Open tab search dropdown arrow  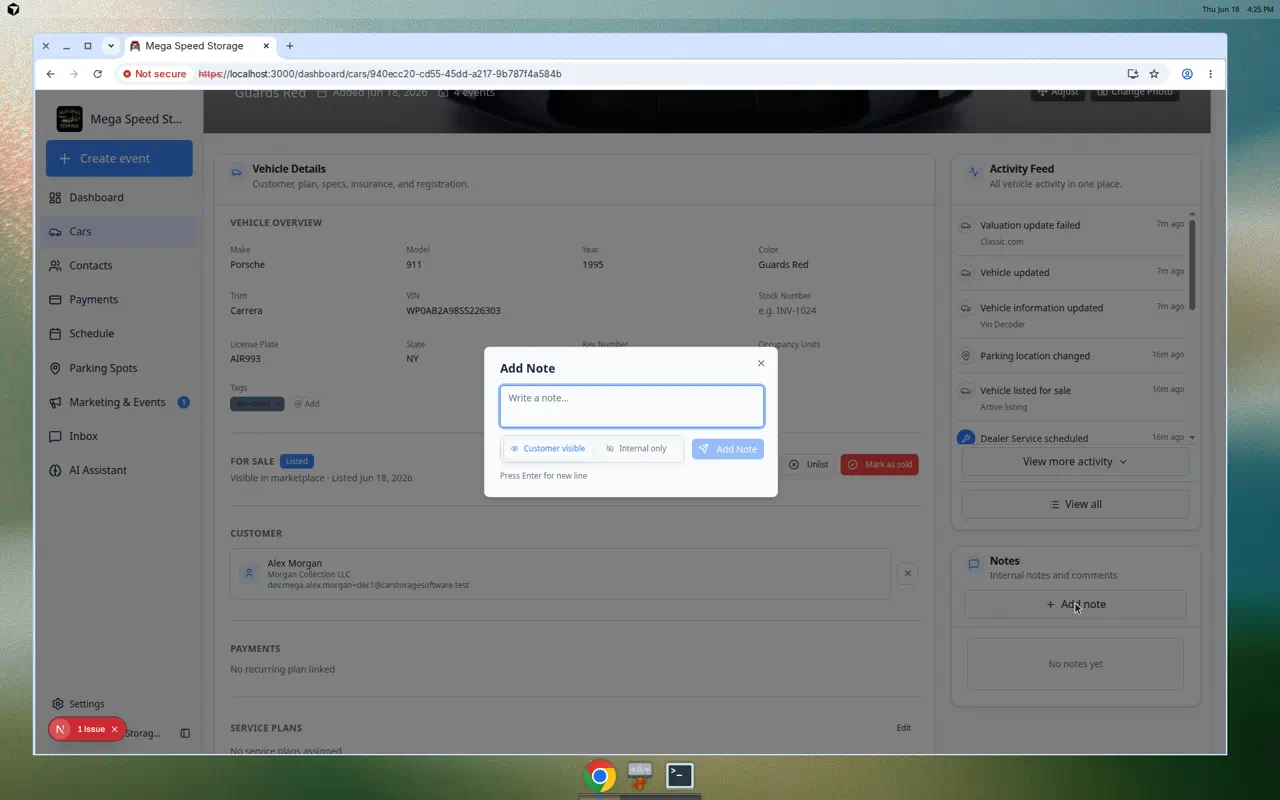click(x=111, y=46)
